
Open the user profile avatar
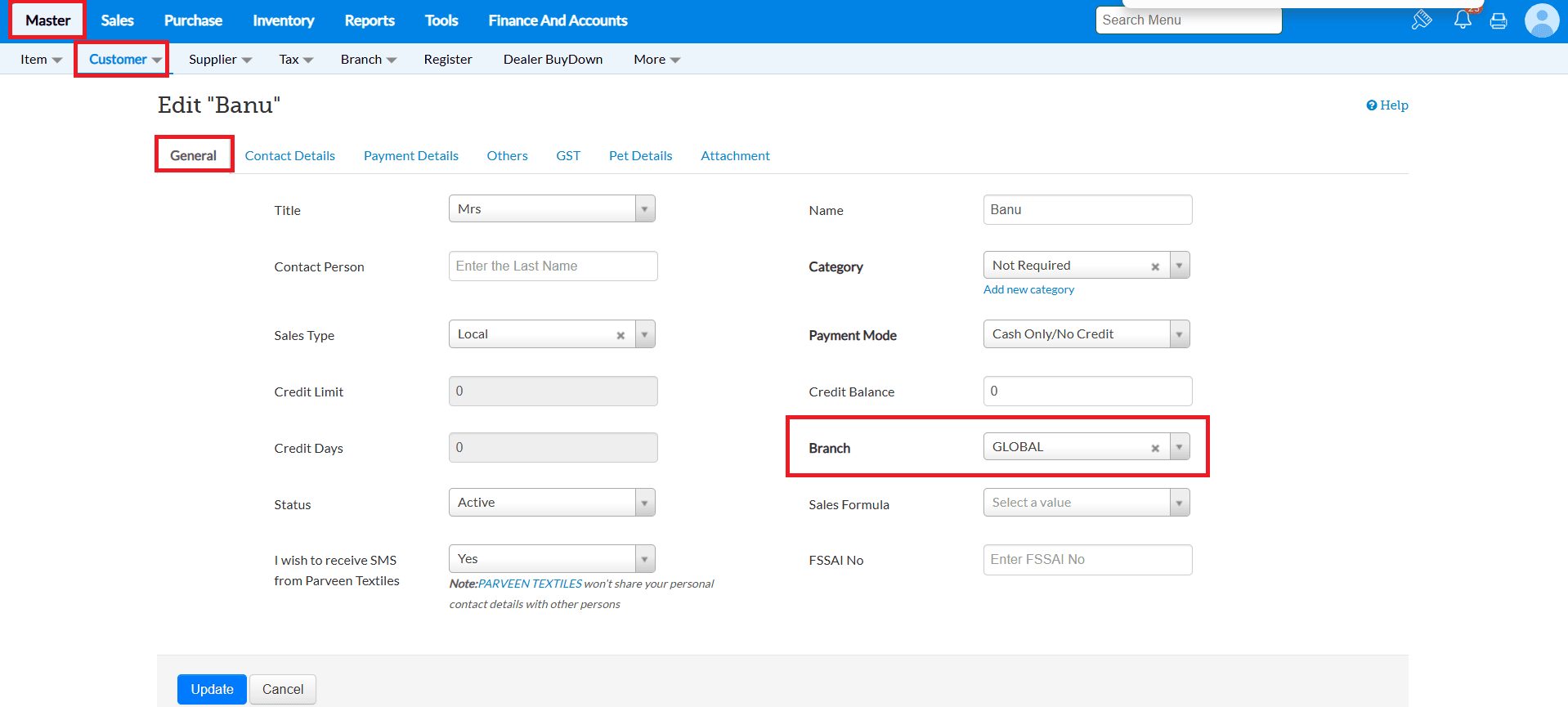(1541, 20)
